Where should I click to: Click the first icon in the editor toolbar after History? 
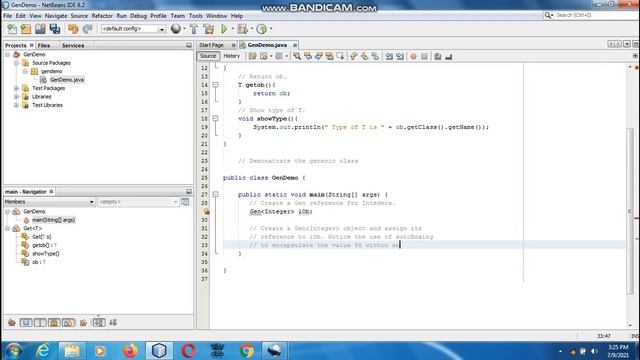tap(253, 56)
